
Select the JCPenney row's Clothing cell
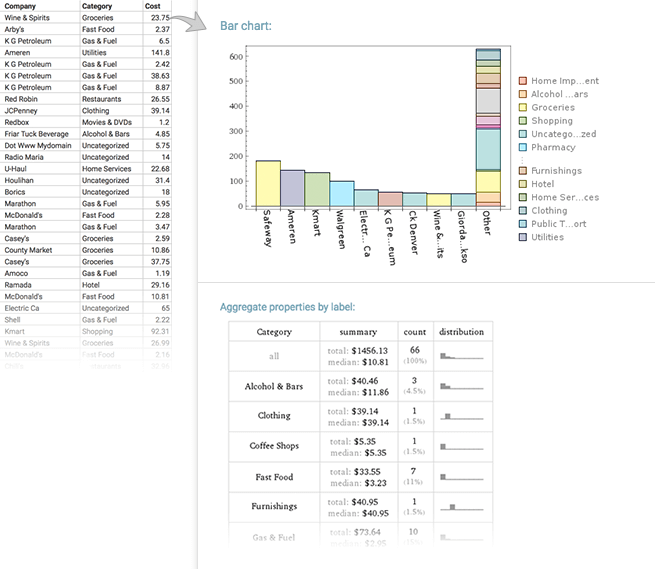click(97, 112)
